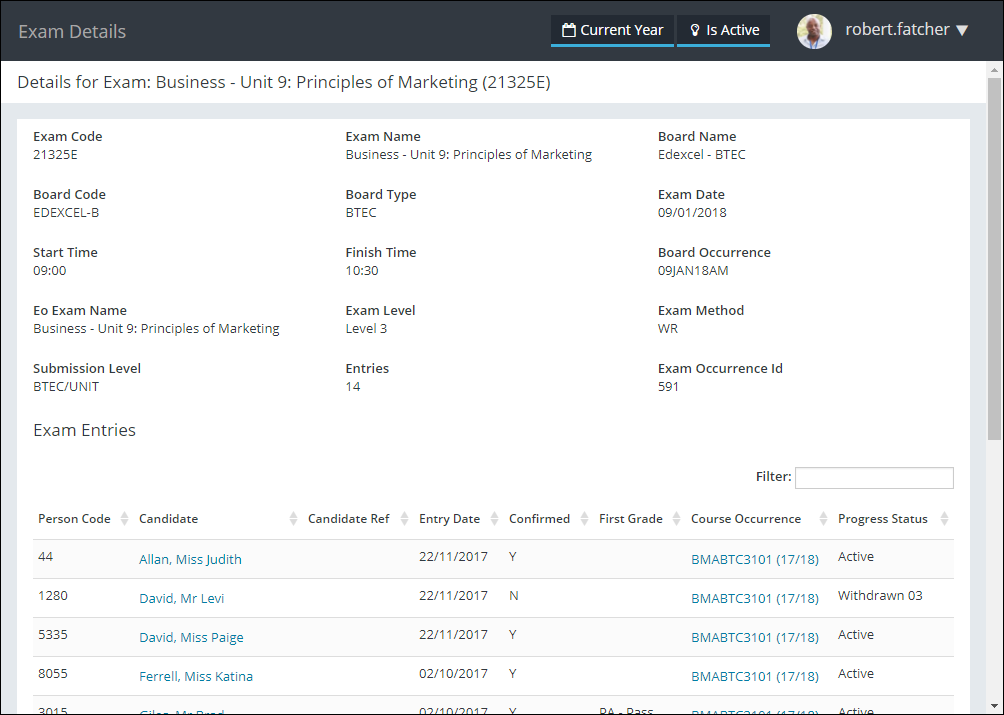Viewport: 1004px width, 715px height.
Task: Click the user avatar picture
Action: click(x=814, y=31)
